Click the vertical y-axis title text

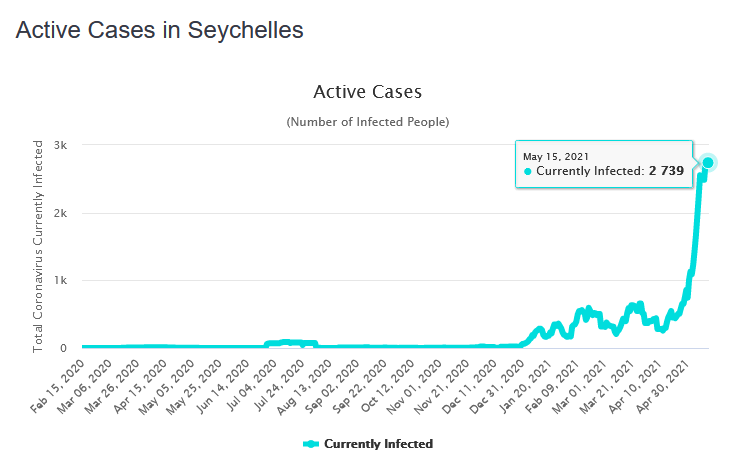click(38, 246)
